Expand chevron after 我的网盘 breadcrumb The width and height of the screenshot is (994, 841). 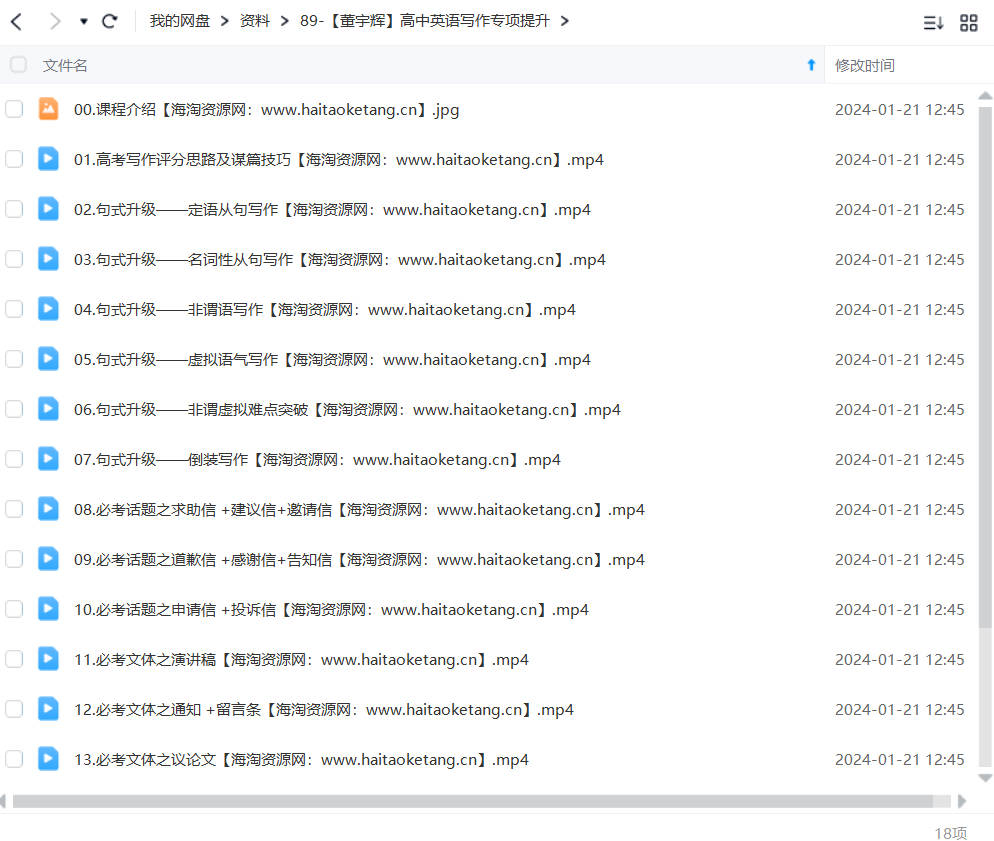(224, 22)
